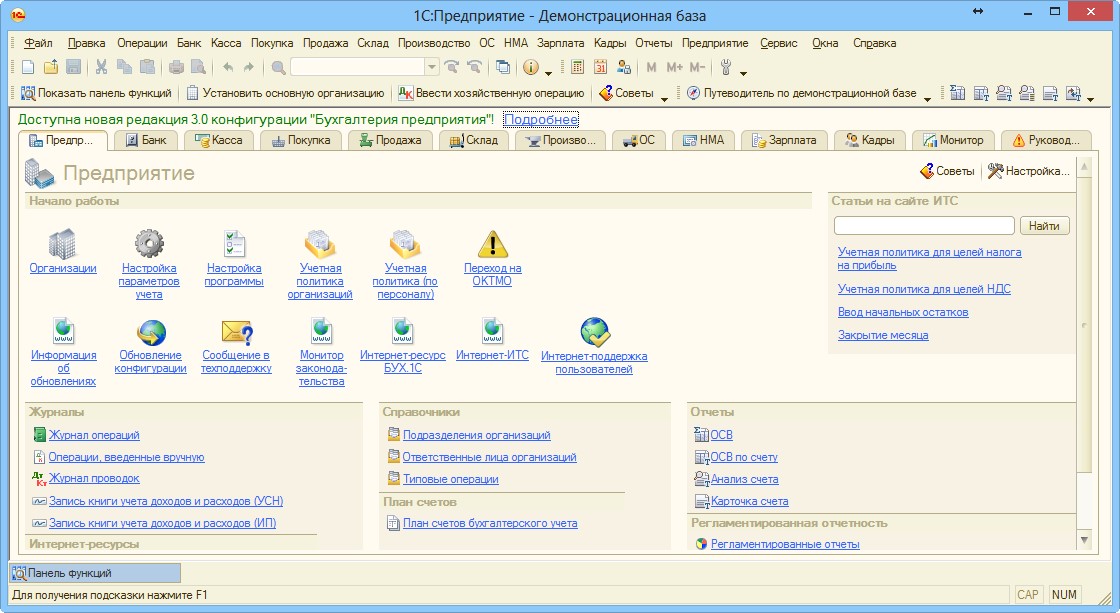Open the calendar toolbar icon
This screenshot has height=613, width=1120.
[x=601, y=67]
